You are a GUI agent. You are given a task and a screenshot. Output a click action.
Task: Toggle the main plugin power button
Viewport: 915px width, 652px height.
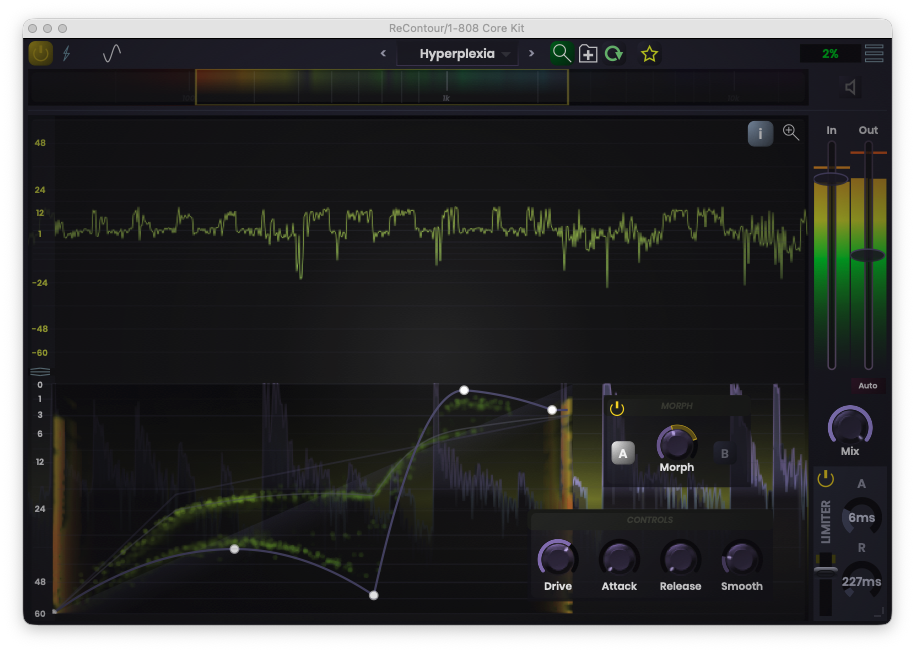(x=40, y=54)
